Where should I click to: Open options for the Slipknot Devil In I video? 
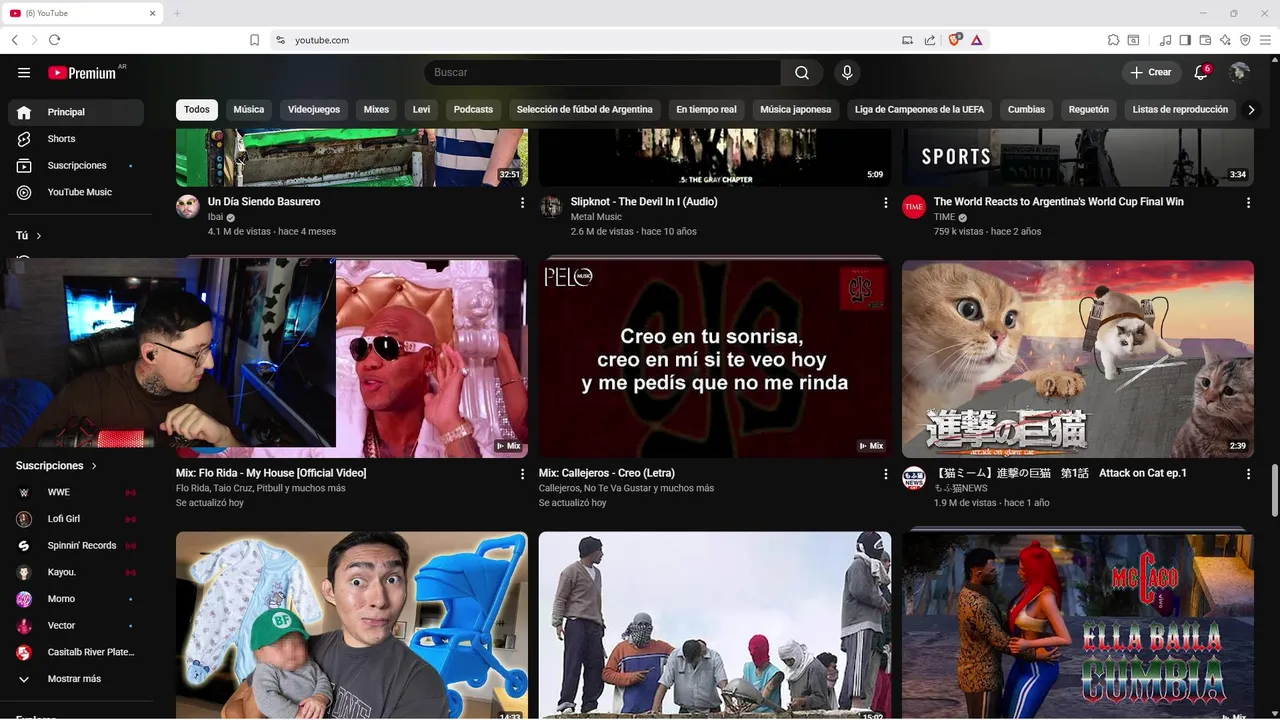coord(885,203)
